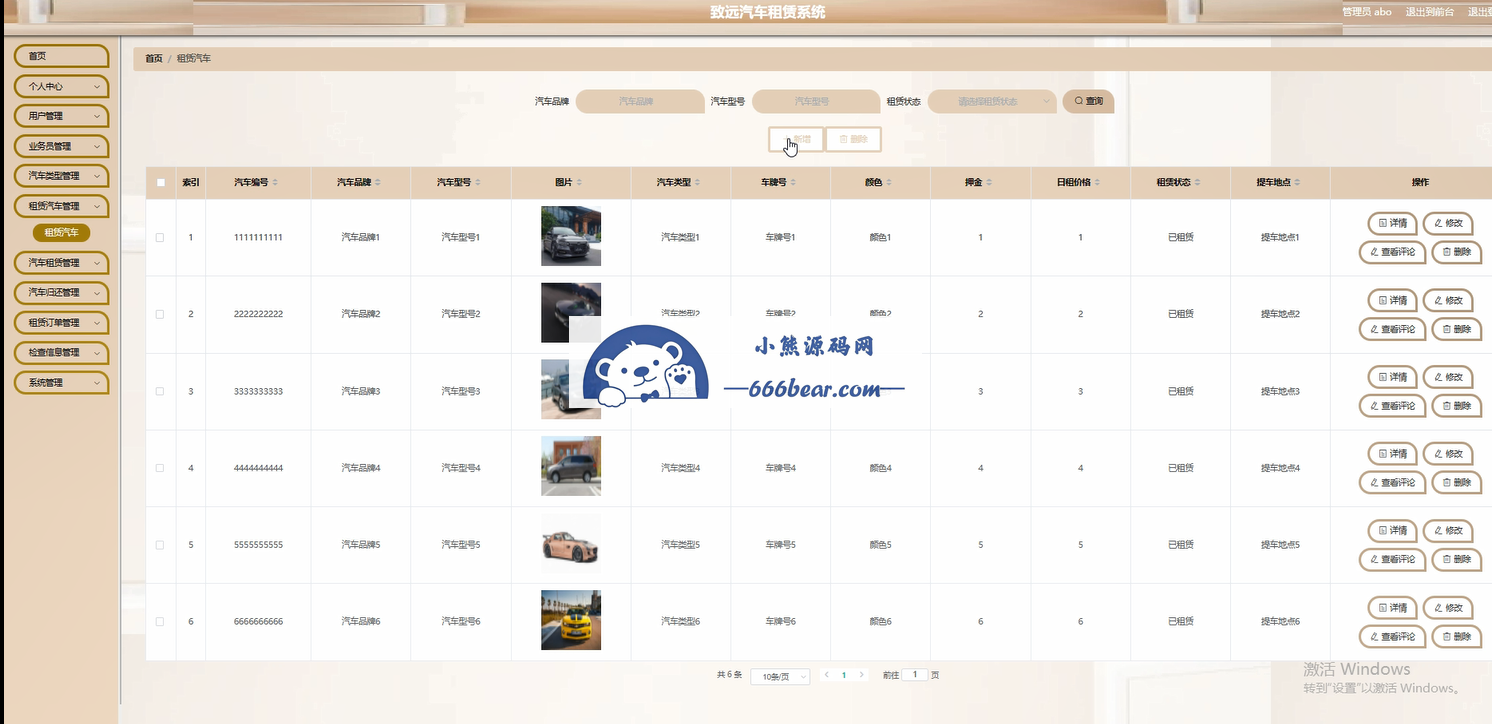Open the yellow car thumbnail in row 6

pyautogui.click(x=571, y=620)
